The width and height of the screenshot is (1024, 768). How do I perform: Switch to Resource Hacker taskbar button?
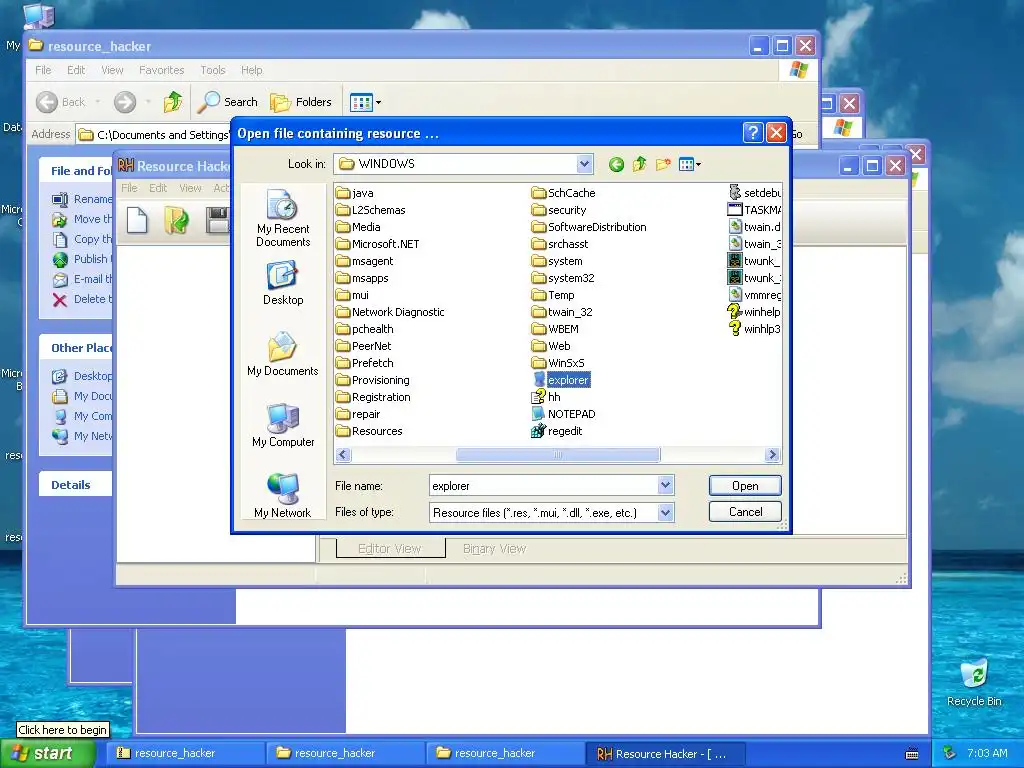[x=664, y=754]
